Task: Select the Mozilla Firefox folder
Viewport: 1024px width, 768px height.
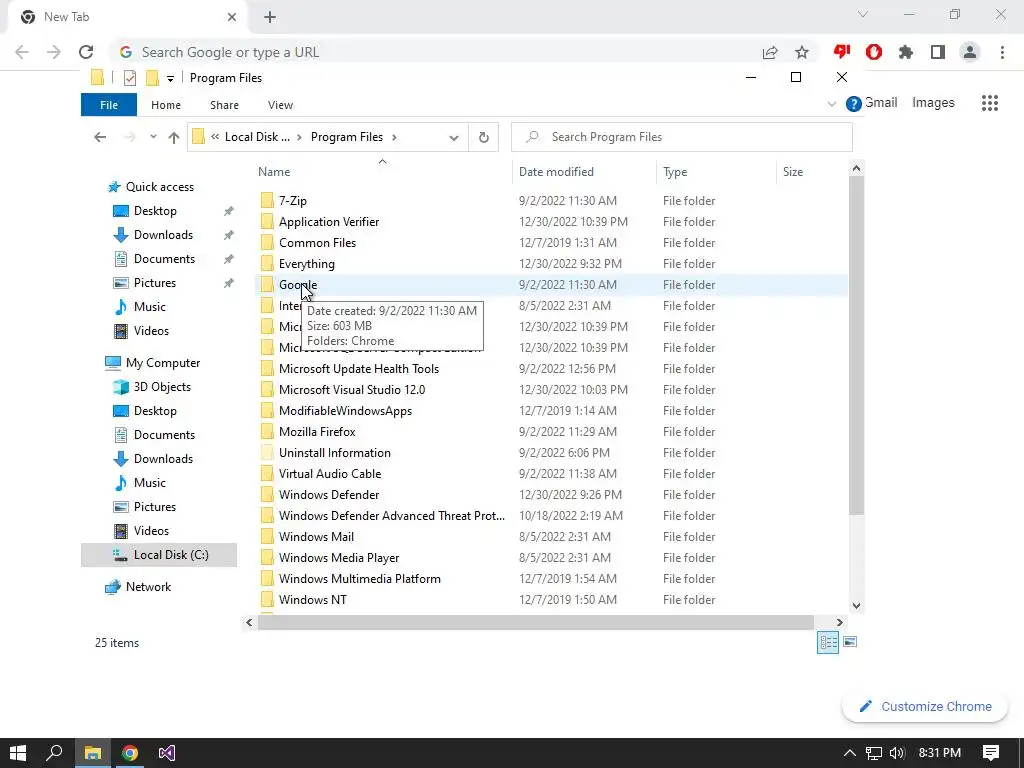Action: [317, 432]
